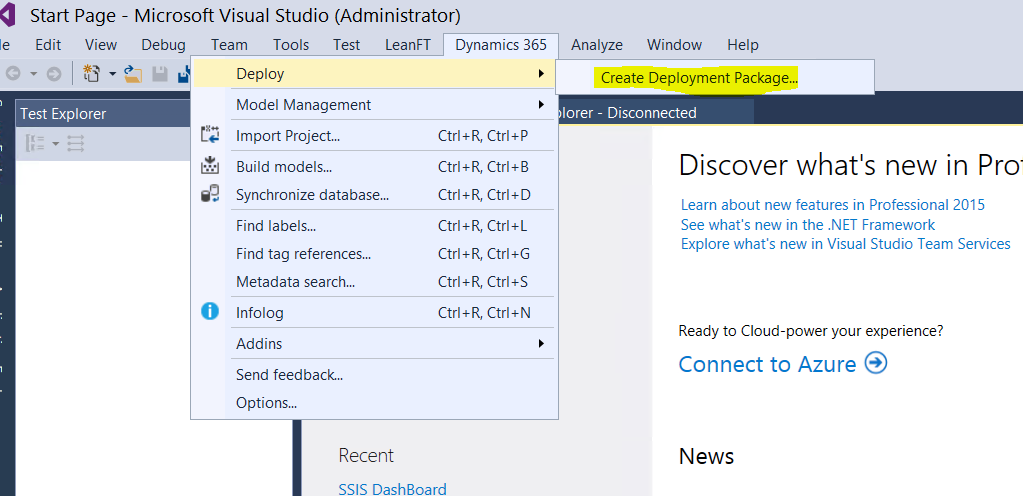
Task: Open the Addins submenu
Action: click(541, 344)
